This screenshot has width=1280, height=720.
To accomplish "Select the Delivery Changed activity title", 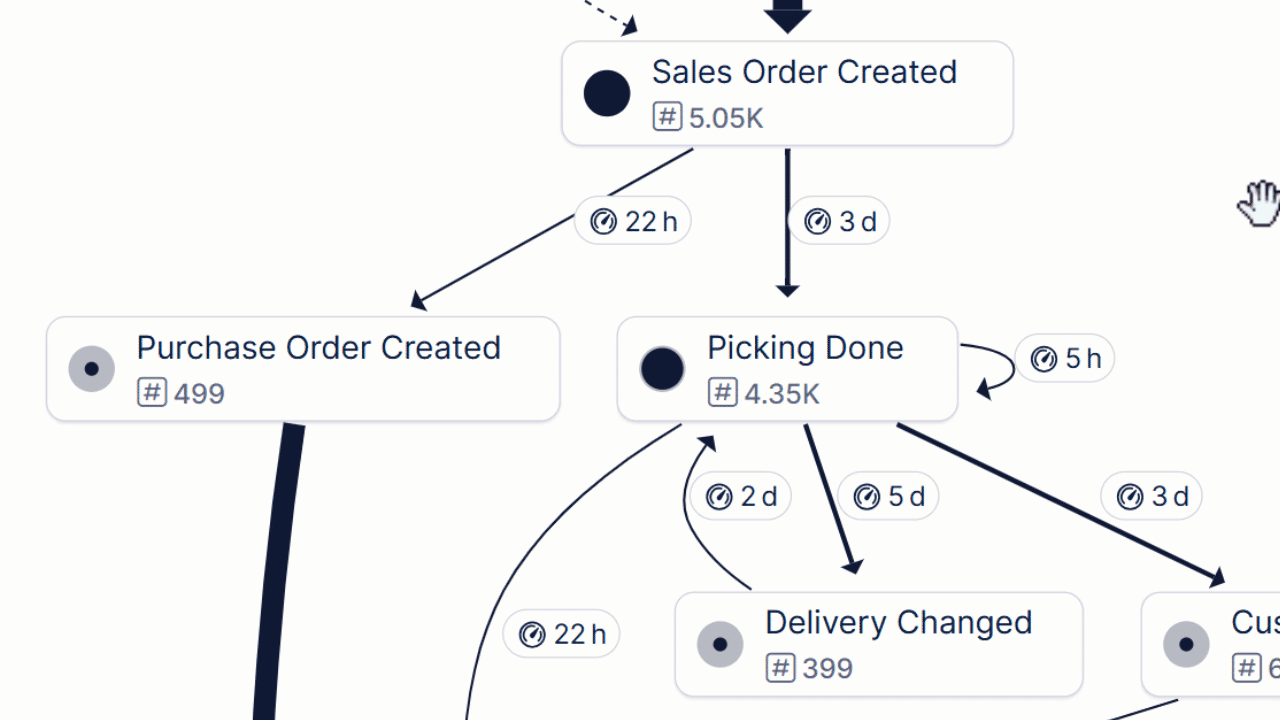I will click(x=898, y=622).
